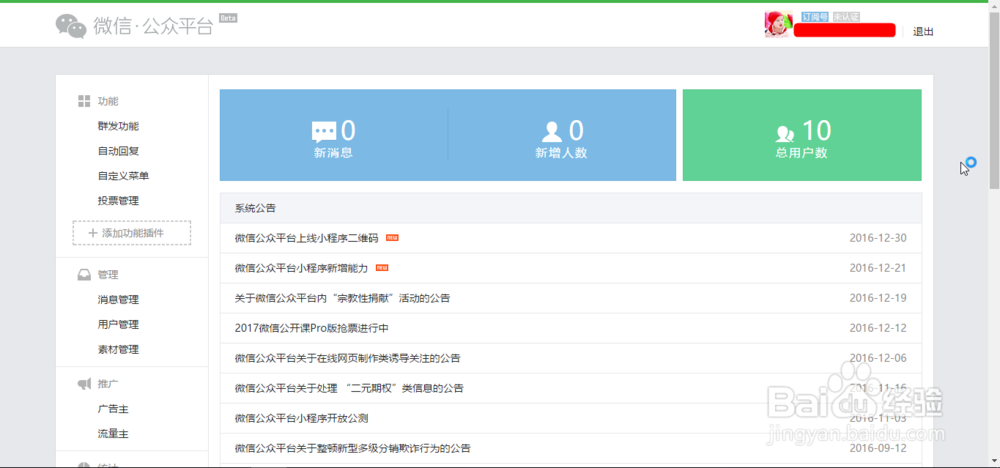Image resolution: width=1000 pixels, height=468 pixels.
Task: Click the user avatar thumbnail
Action: coord(778,24)
